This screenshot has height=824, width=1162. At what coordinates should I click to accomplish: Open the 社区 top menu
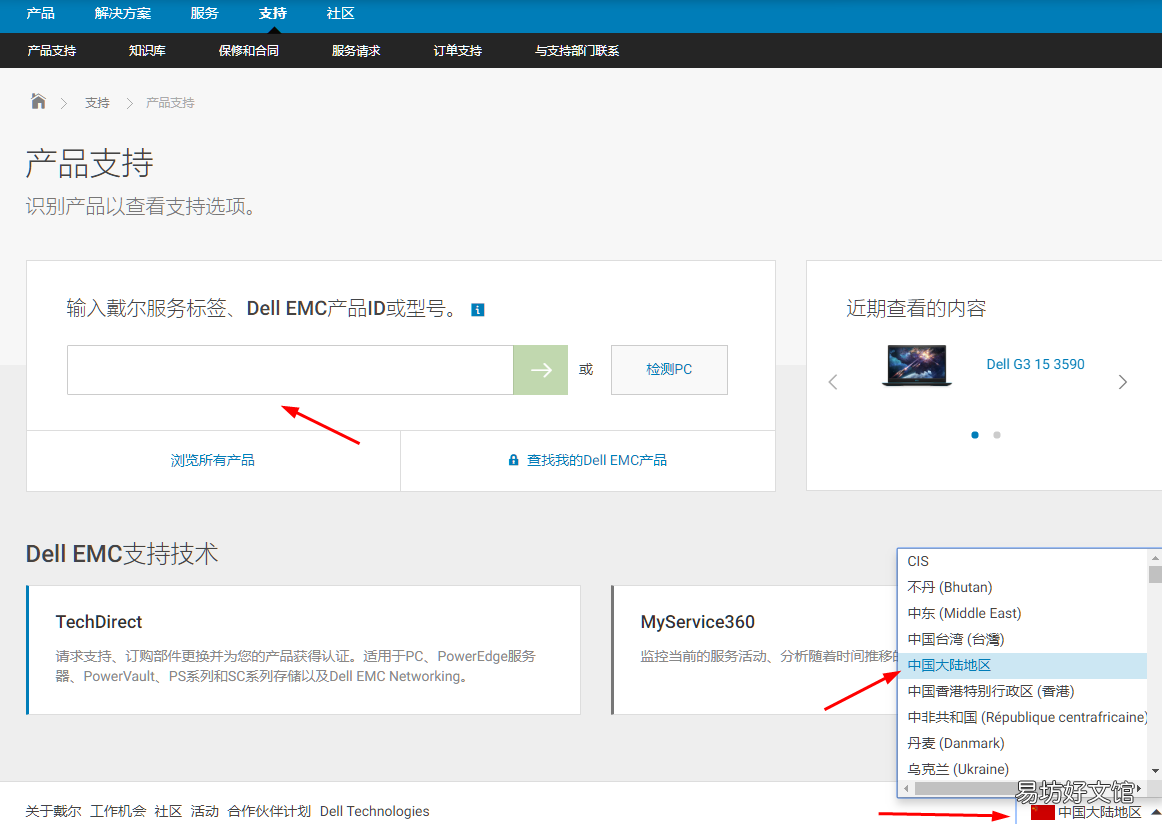point(341,13)
